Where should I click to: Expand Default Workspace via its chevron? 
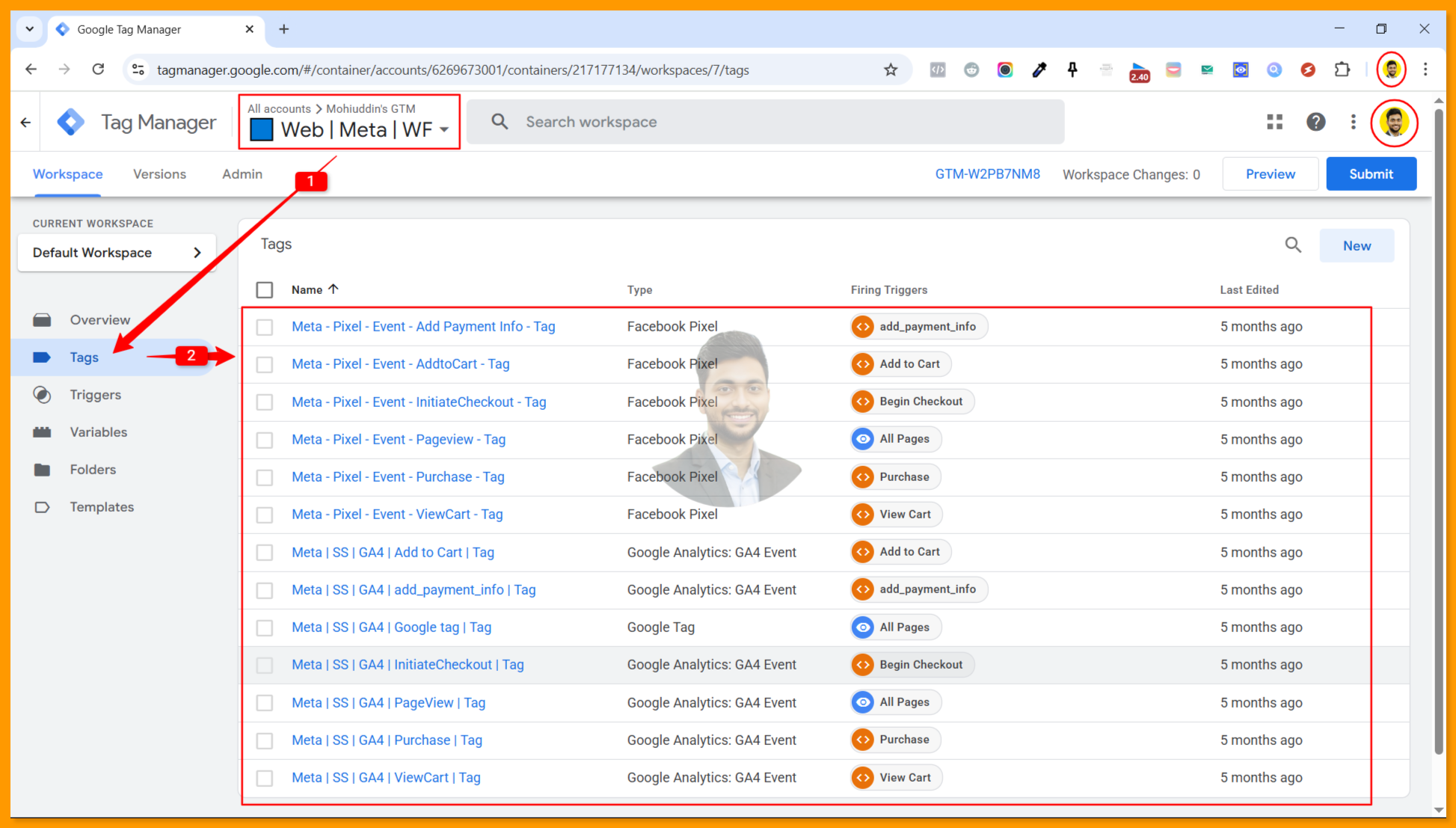click(197, 252)
